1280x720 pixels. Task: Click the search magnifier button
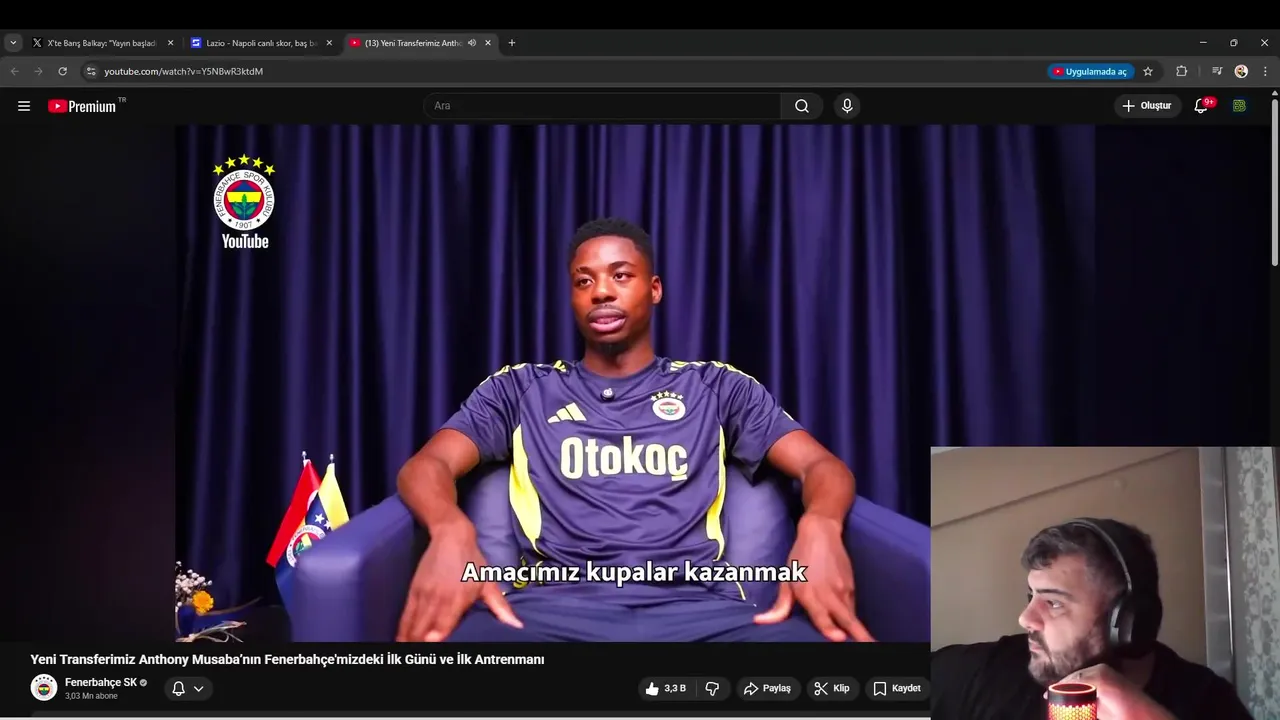point(802,106)
